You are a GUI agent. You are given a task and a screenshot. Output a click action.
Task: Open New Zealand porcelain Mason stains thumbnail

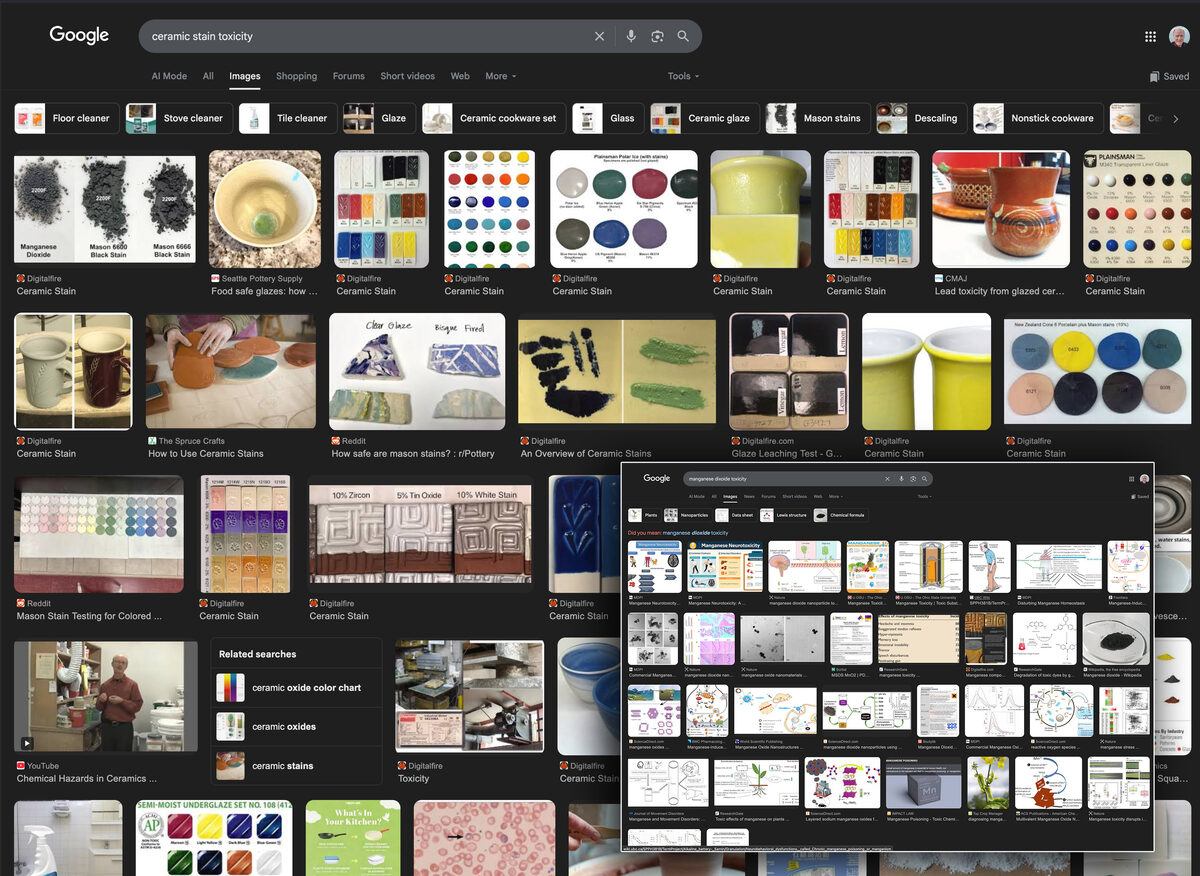point(1098,371)
